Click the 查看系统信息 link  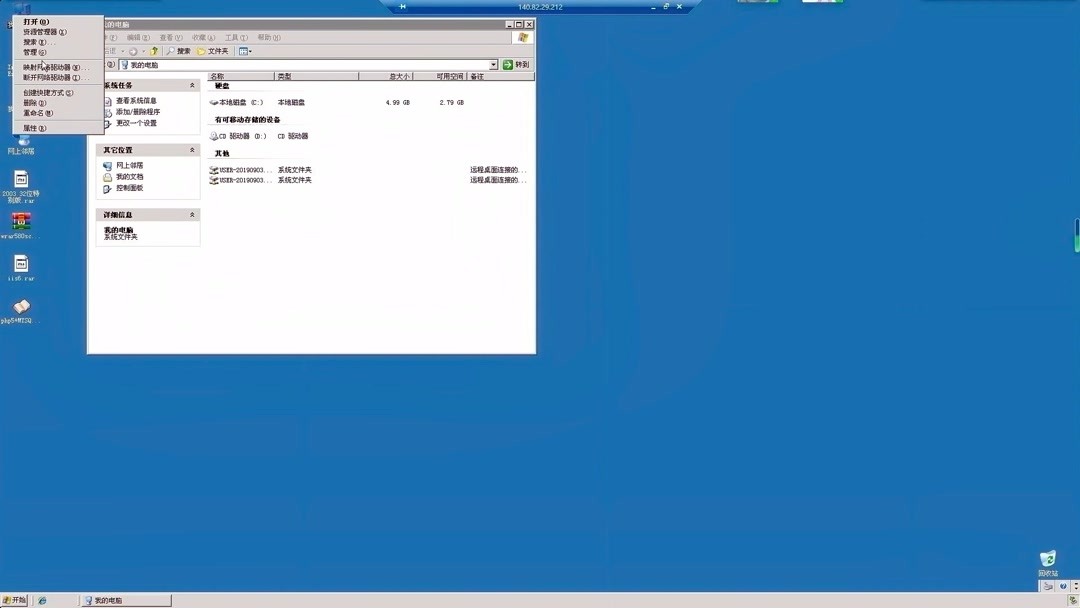(135, 100)
